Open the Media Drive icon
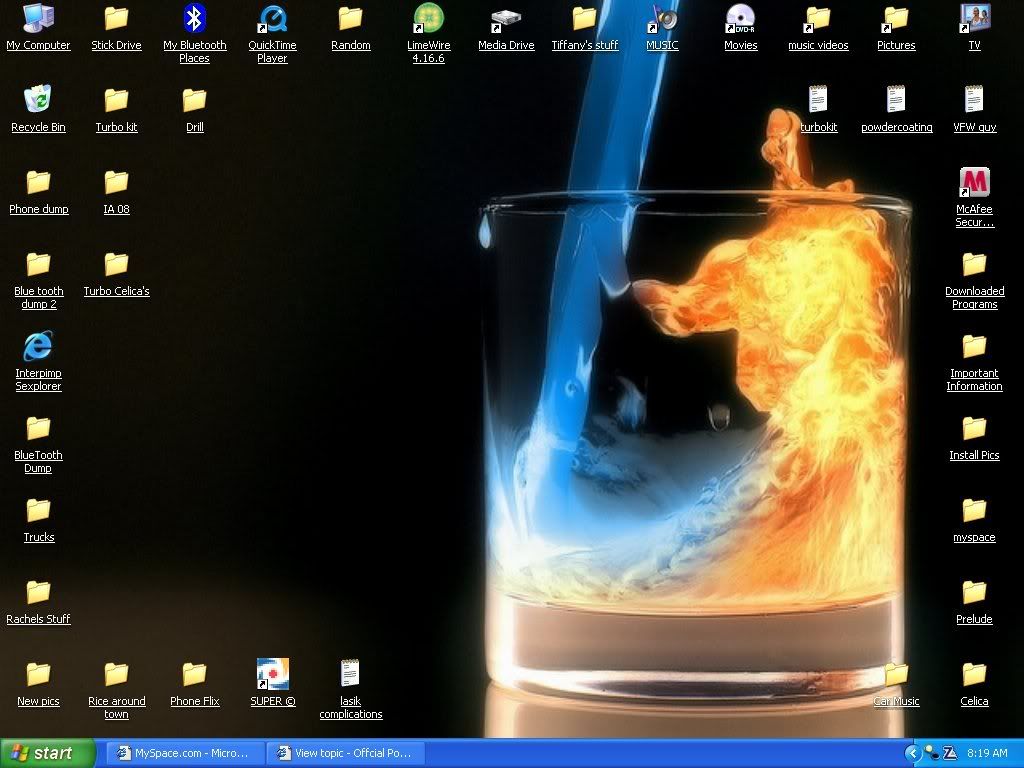Screen dimensions: 1024x768 tap(506, 19)
